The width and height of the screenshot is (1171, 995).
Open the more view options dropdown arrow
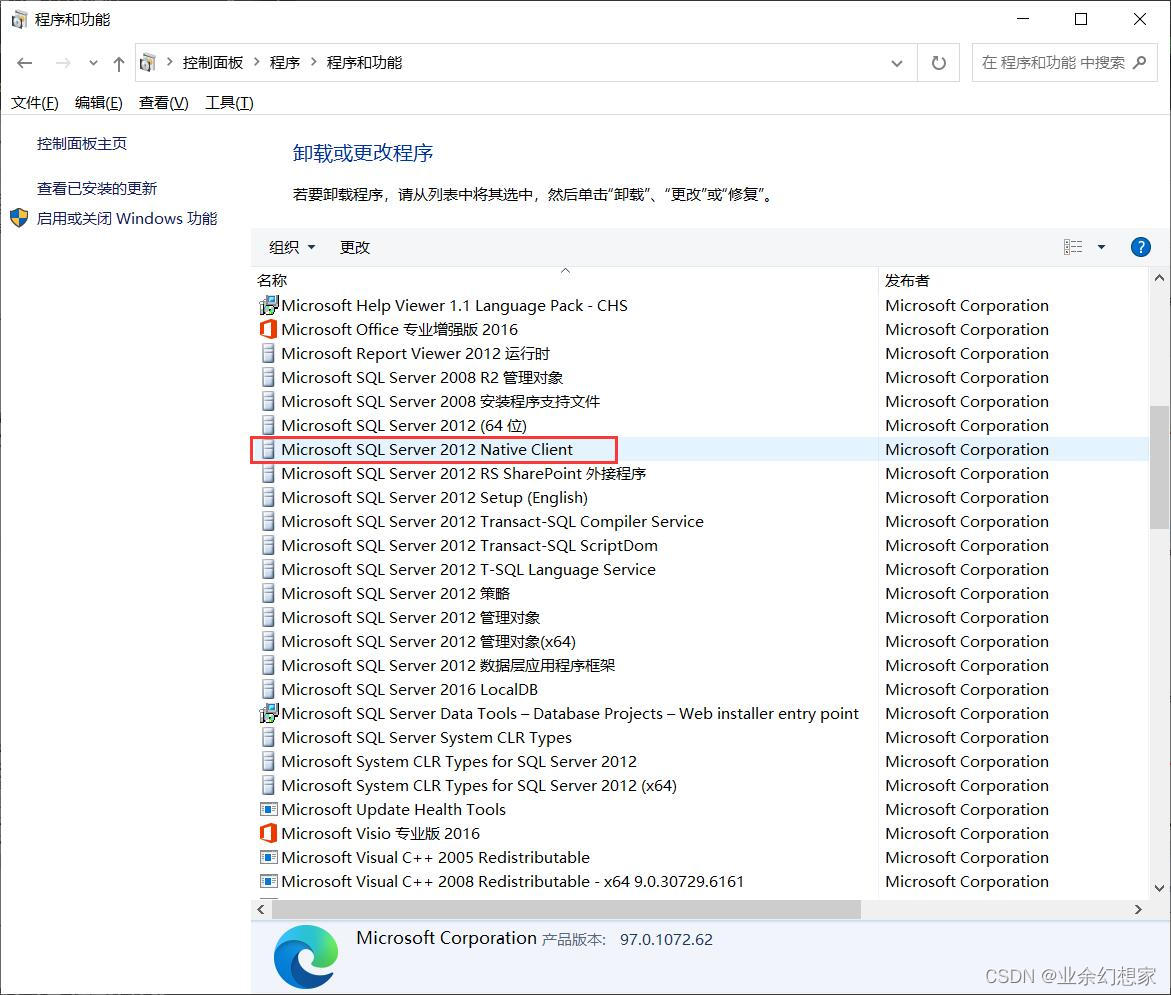[1101, 247]
